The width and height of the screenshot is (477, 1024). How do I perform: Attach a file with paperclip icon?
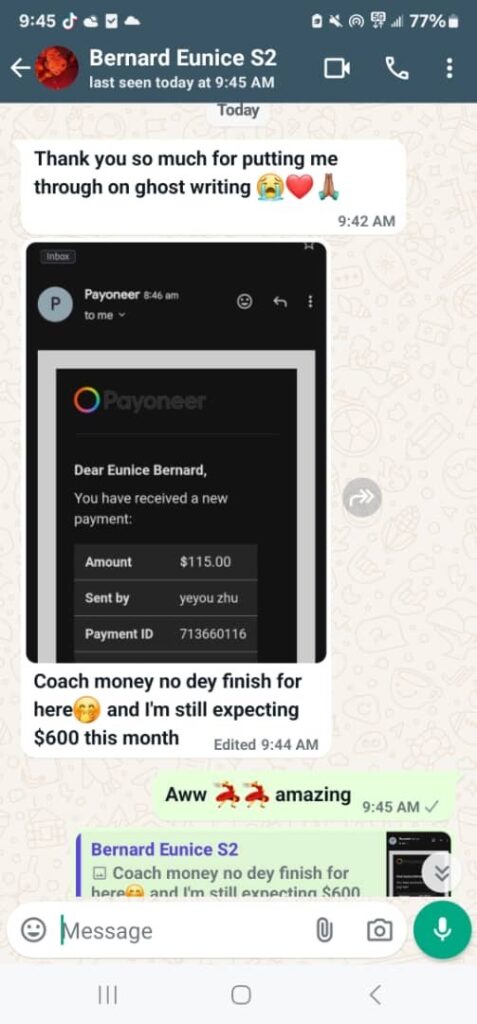pyautogui.click(x=324, y=931)
